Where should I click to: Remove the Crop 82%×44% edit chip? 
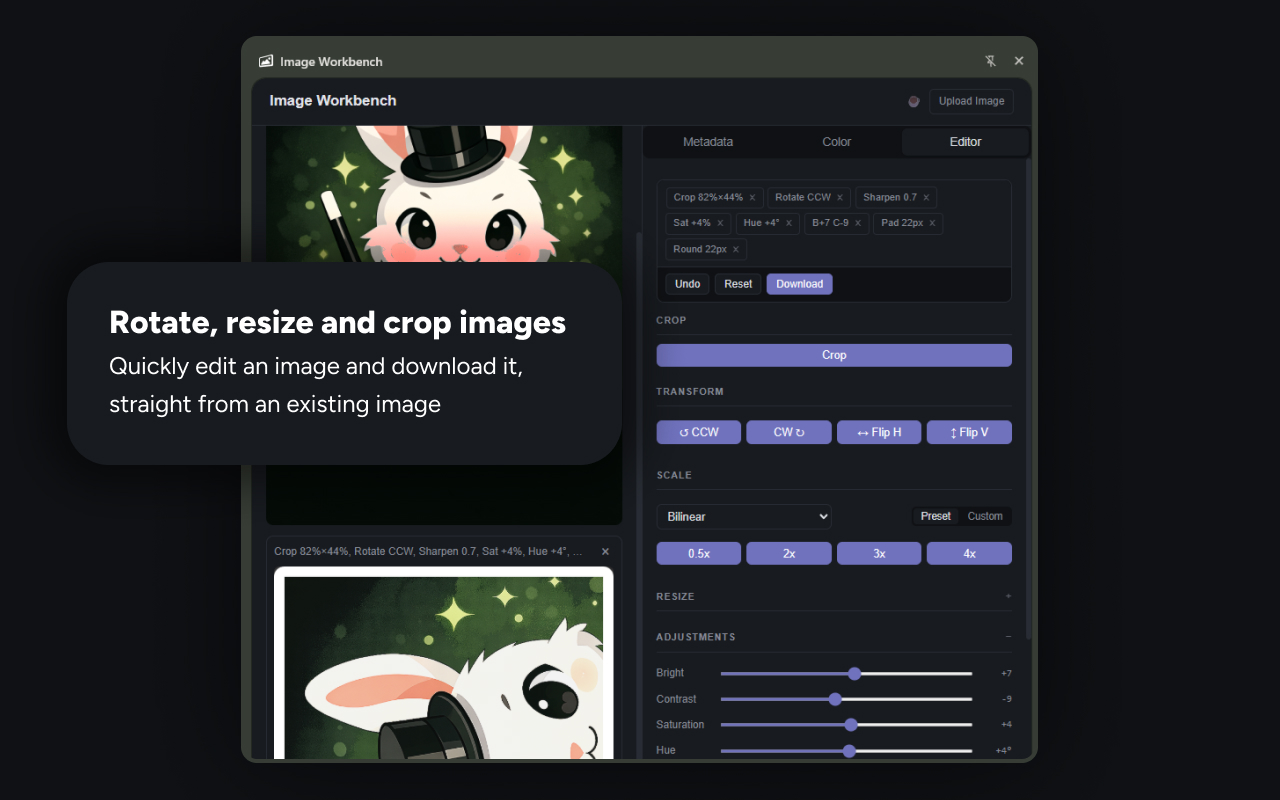(x=752, y=197)
